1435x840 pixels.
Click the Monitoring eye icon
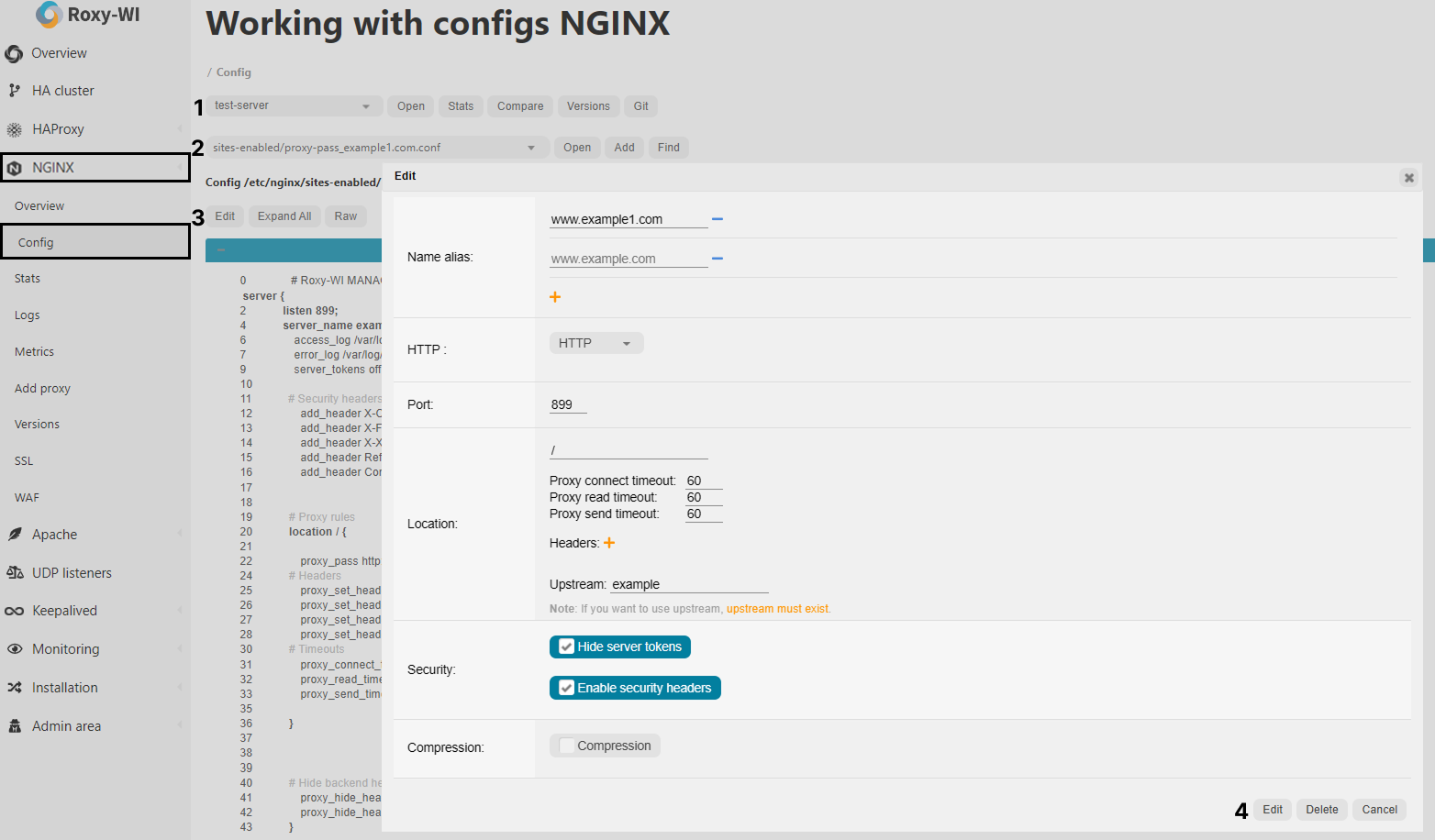(x=15, y=649)
